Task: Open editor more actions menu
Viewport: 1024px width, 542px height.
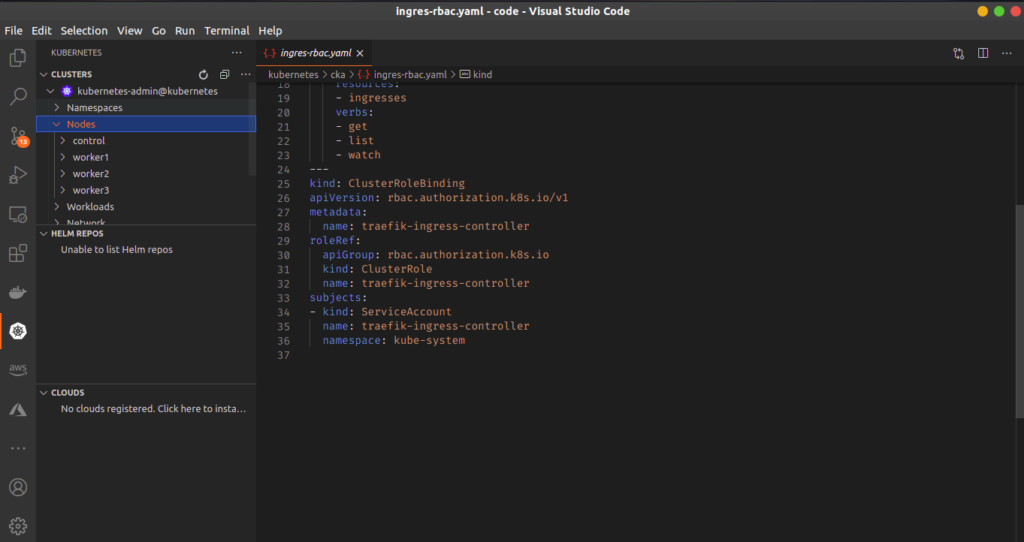Action: (1006, 54)
